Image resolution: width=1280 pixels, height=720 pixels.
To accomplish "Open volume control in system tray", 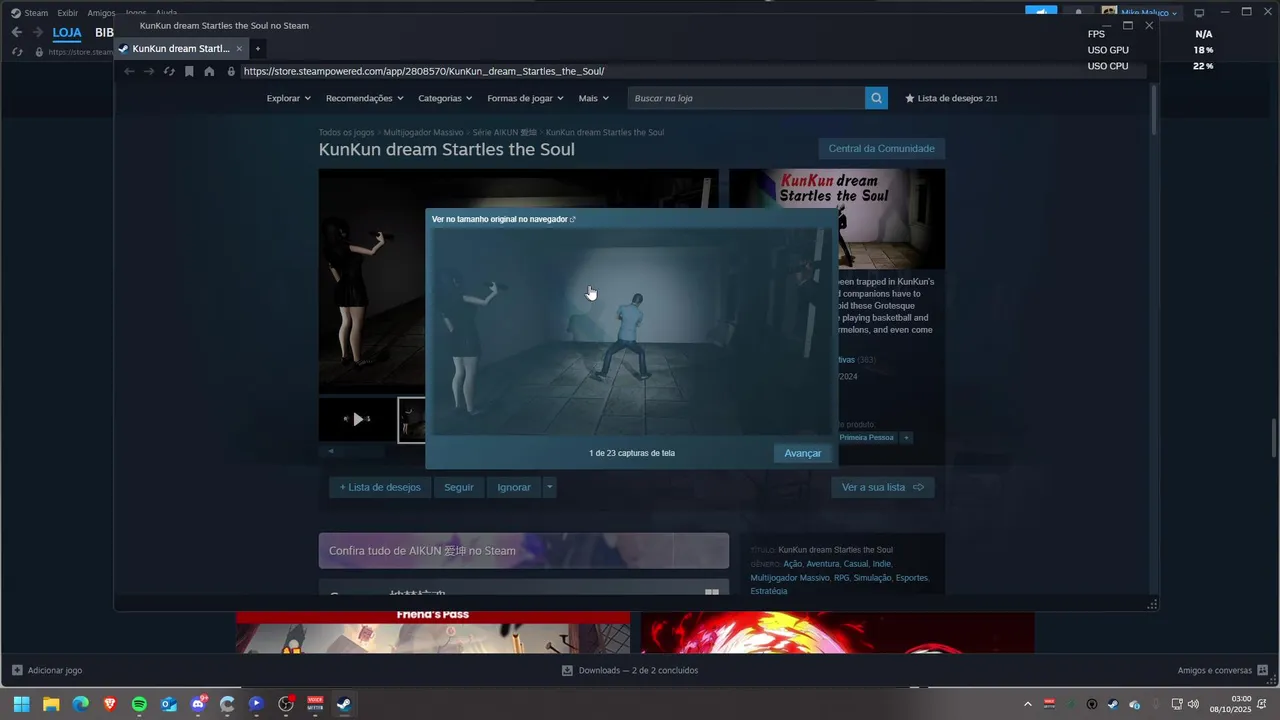I will (x=1193, y=704).
